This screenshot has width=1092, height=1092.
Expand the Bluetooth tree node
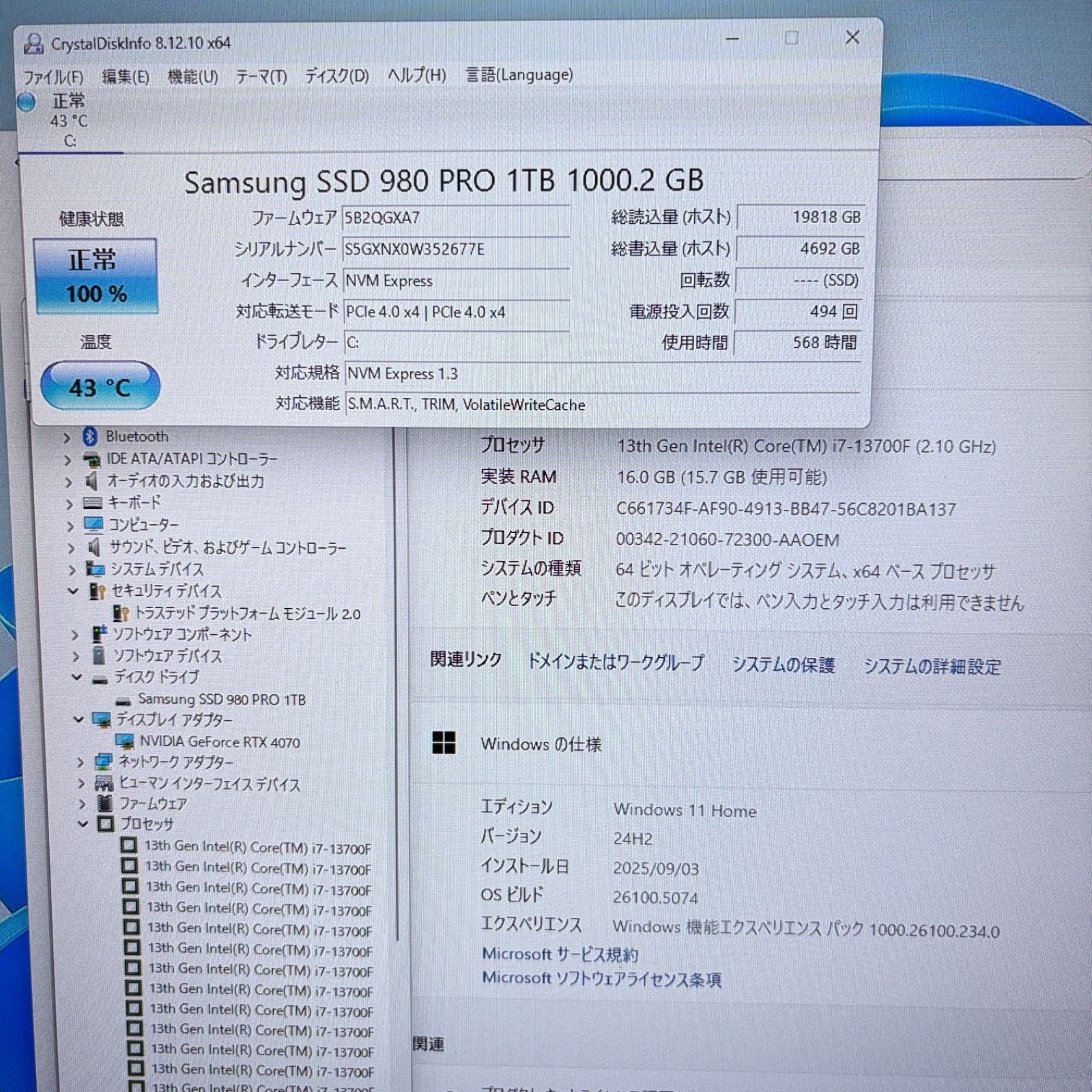[x=66, y=437]
